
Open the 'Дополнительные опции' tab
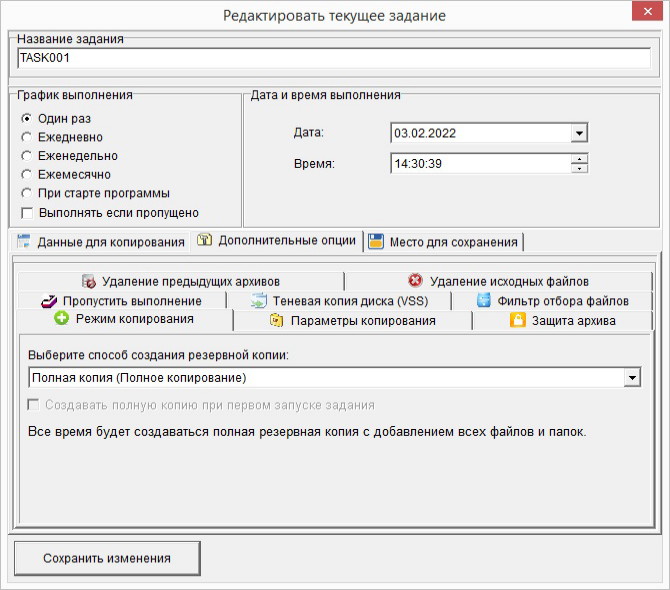(276, 241)
